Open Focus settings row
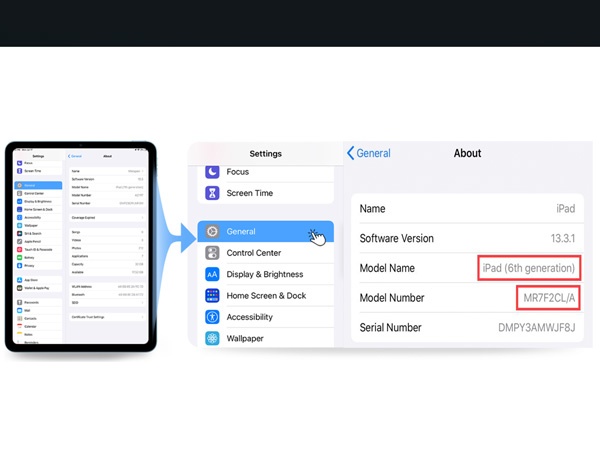This screenshot has width=600, height=450. point(266,172)
